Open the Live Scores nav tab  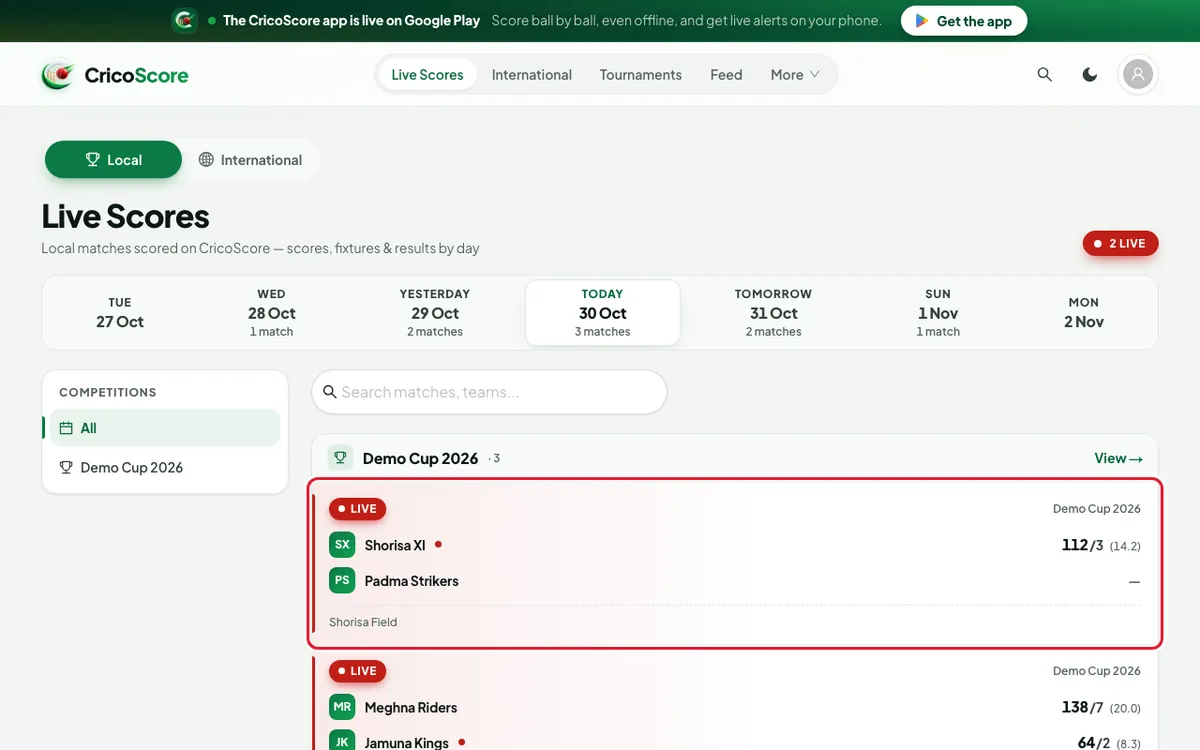point(428,75)
